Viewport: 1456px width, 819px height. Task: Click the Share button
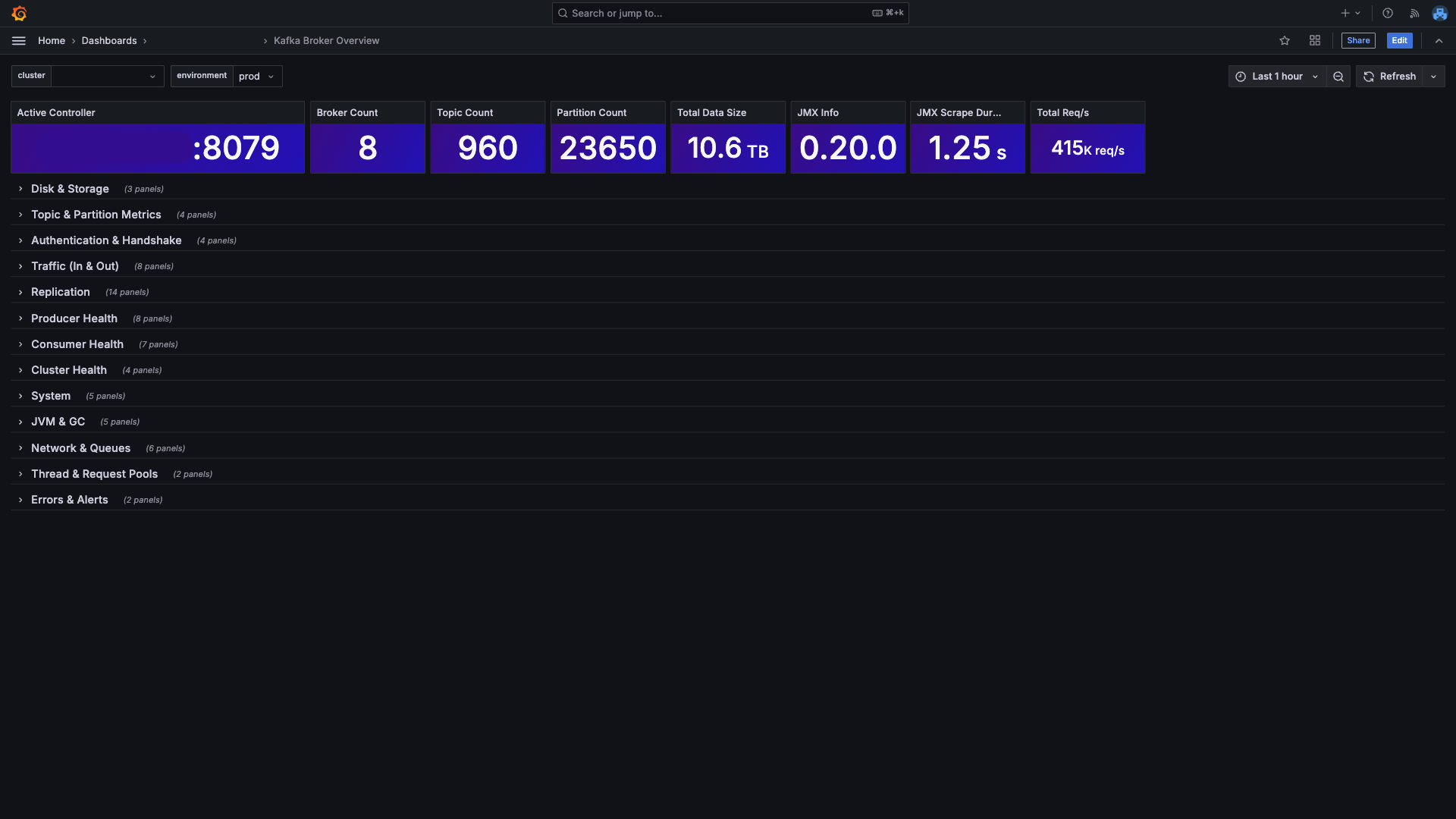(1358, 41)
